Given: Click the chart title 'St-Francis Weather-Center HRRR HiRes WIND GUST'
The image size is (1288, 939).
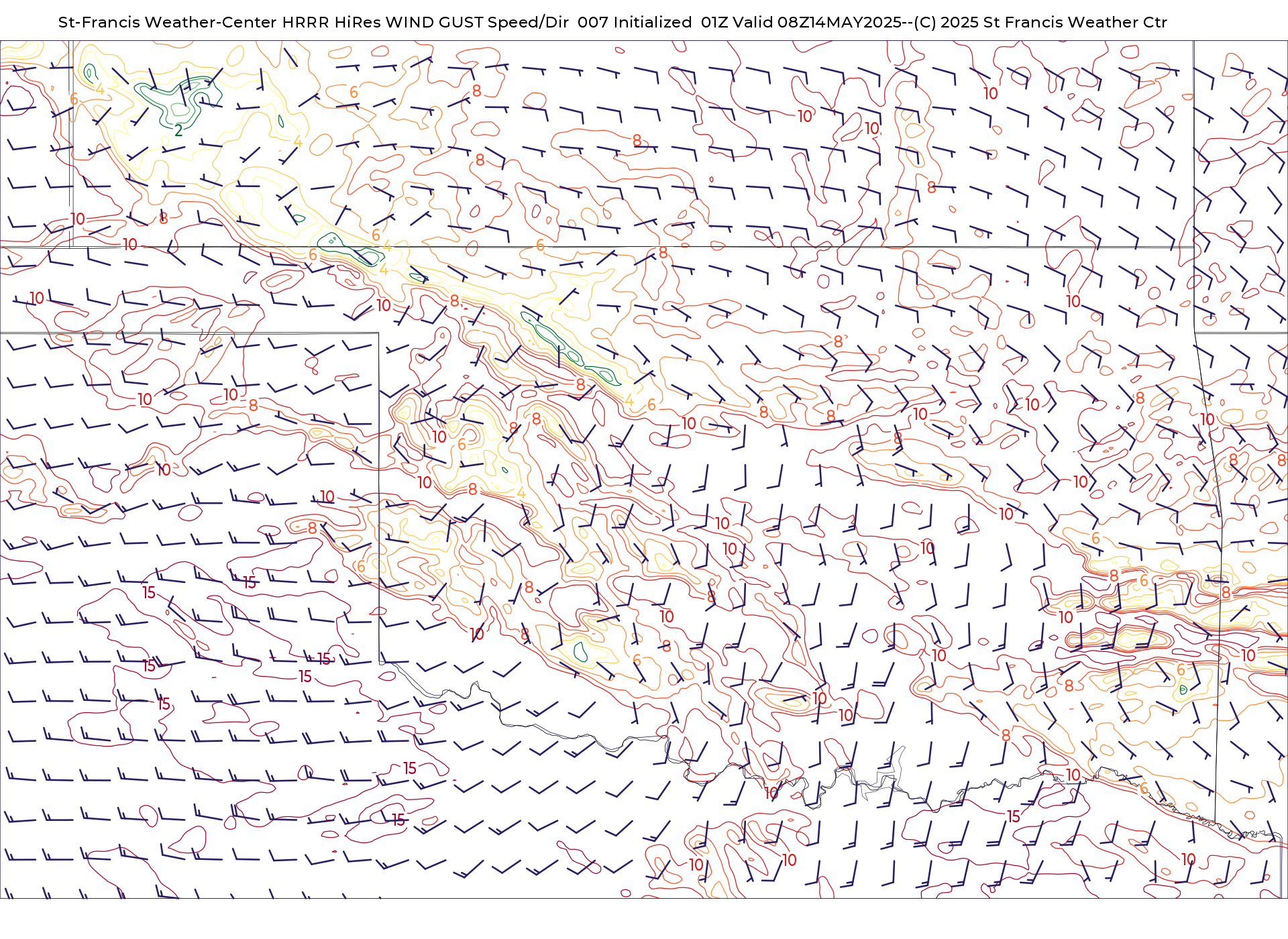Looking at the screenshot, I should [x=271, y=22].
